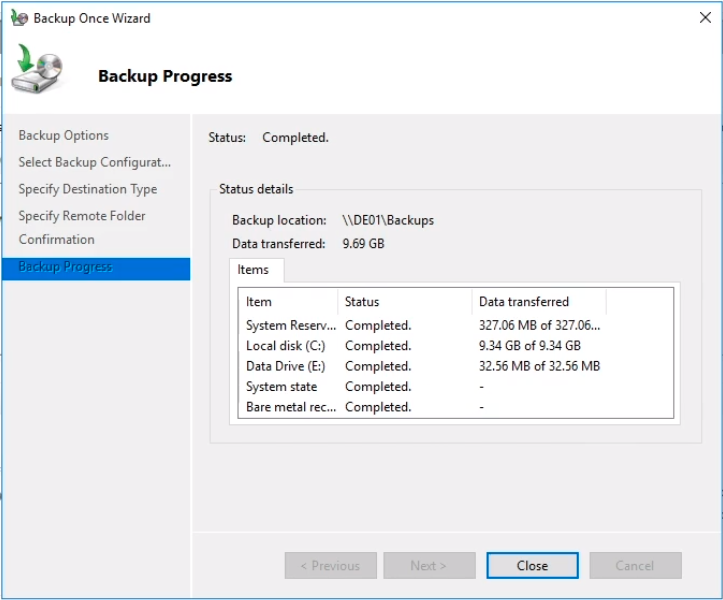The height and width of the screenshot is (600, 723).
Task: Click the disabled Next button
Action: click(429, 565)
